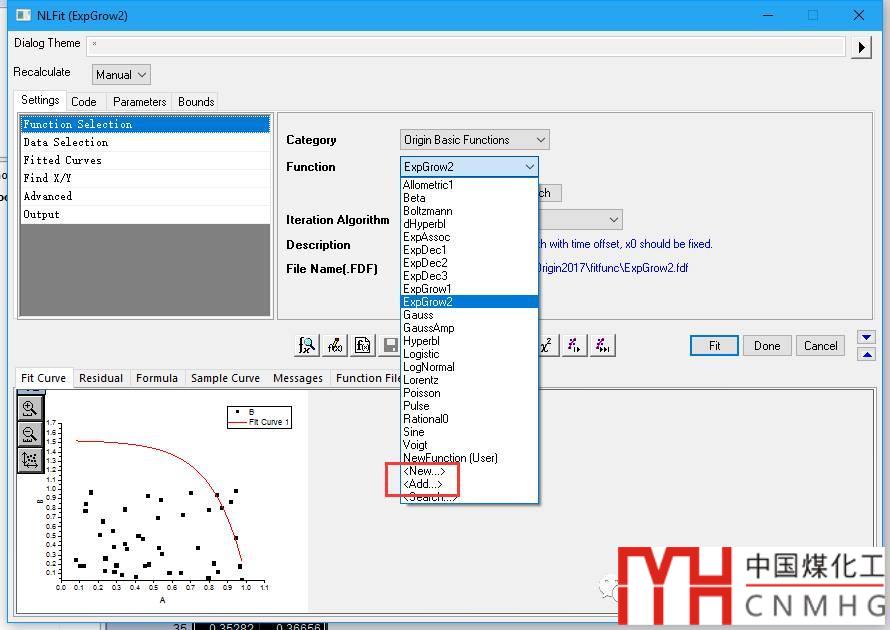The width and height of the screenshot is (890, 630).
Task: Select Data Selection in the settings list
Action: [66, 142]
